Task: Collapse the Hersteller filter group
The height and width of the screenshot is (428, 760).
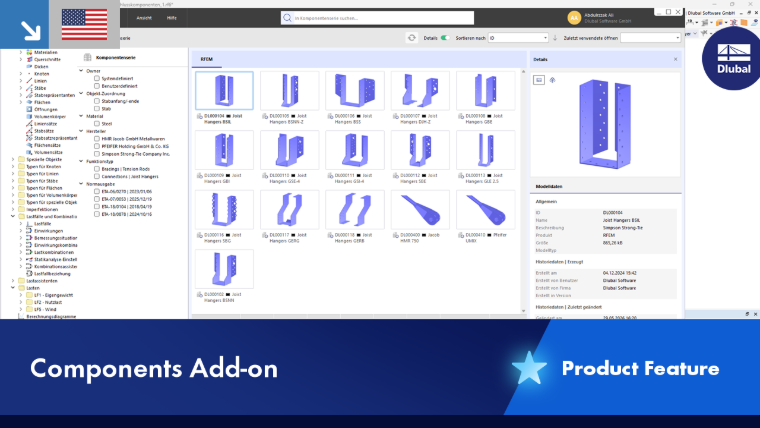Action: 81,131
